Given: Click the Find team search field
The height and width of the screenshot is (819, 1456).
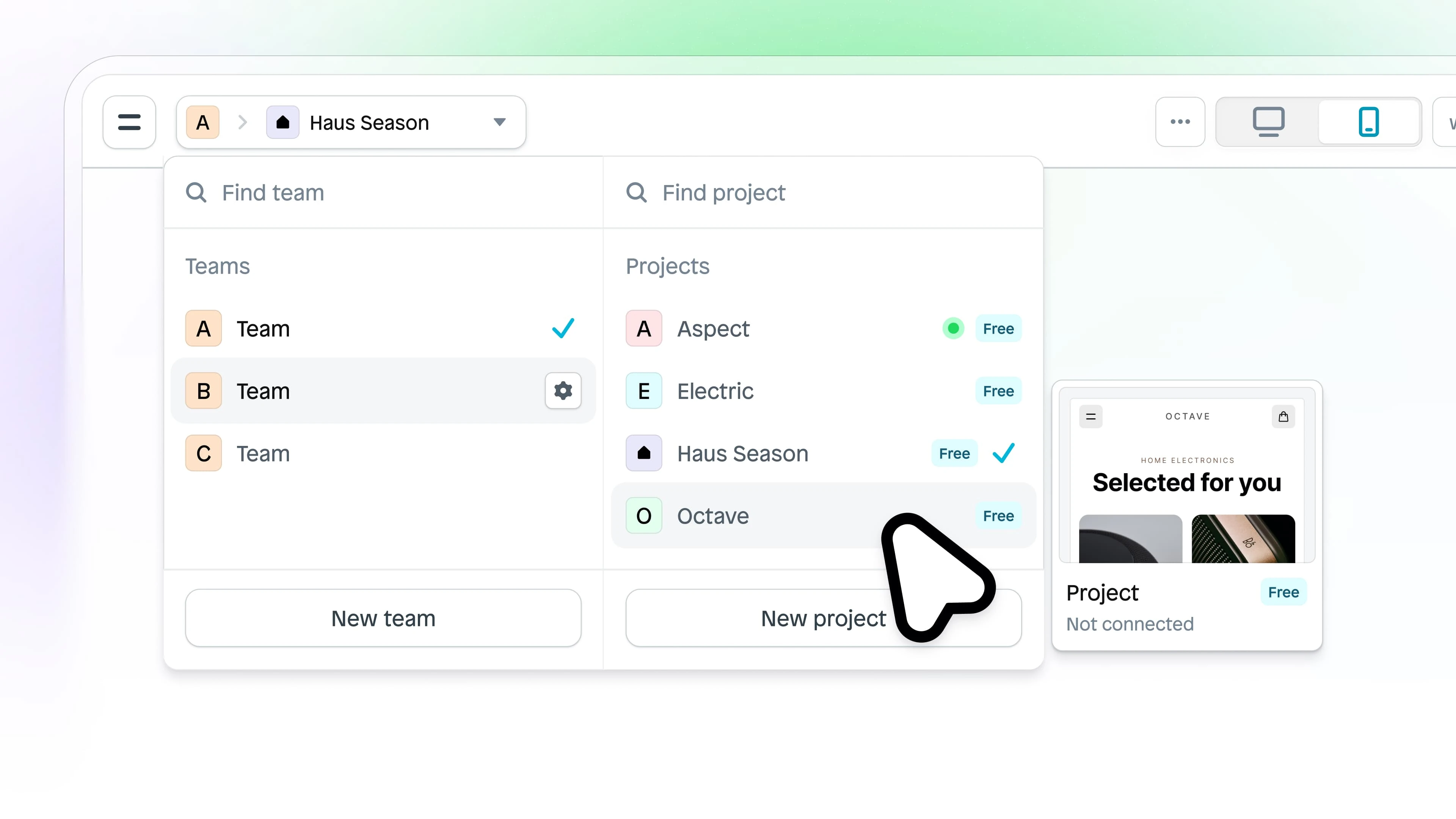Looking at the screenshot, I should [383, 193].
